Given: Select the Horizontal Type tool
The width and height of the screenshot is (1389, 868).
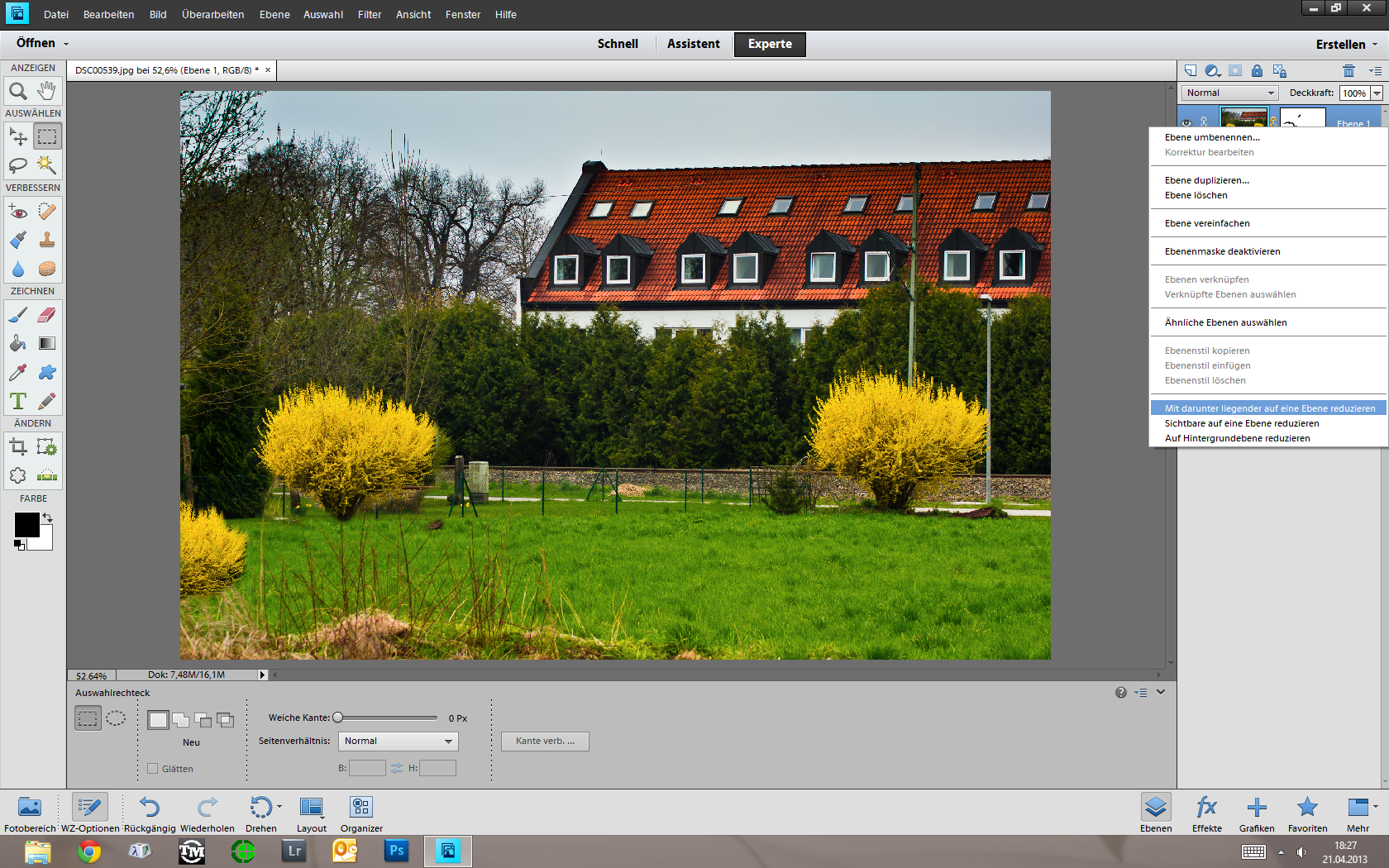Looking at the screenshot, I should point(18,402).
